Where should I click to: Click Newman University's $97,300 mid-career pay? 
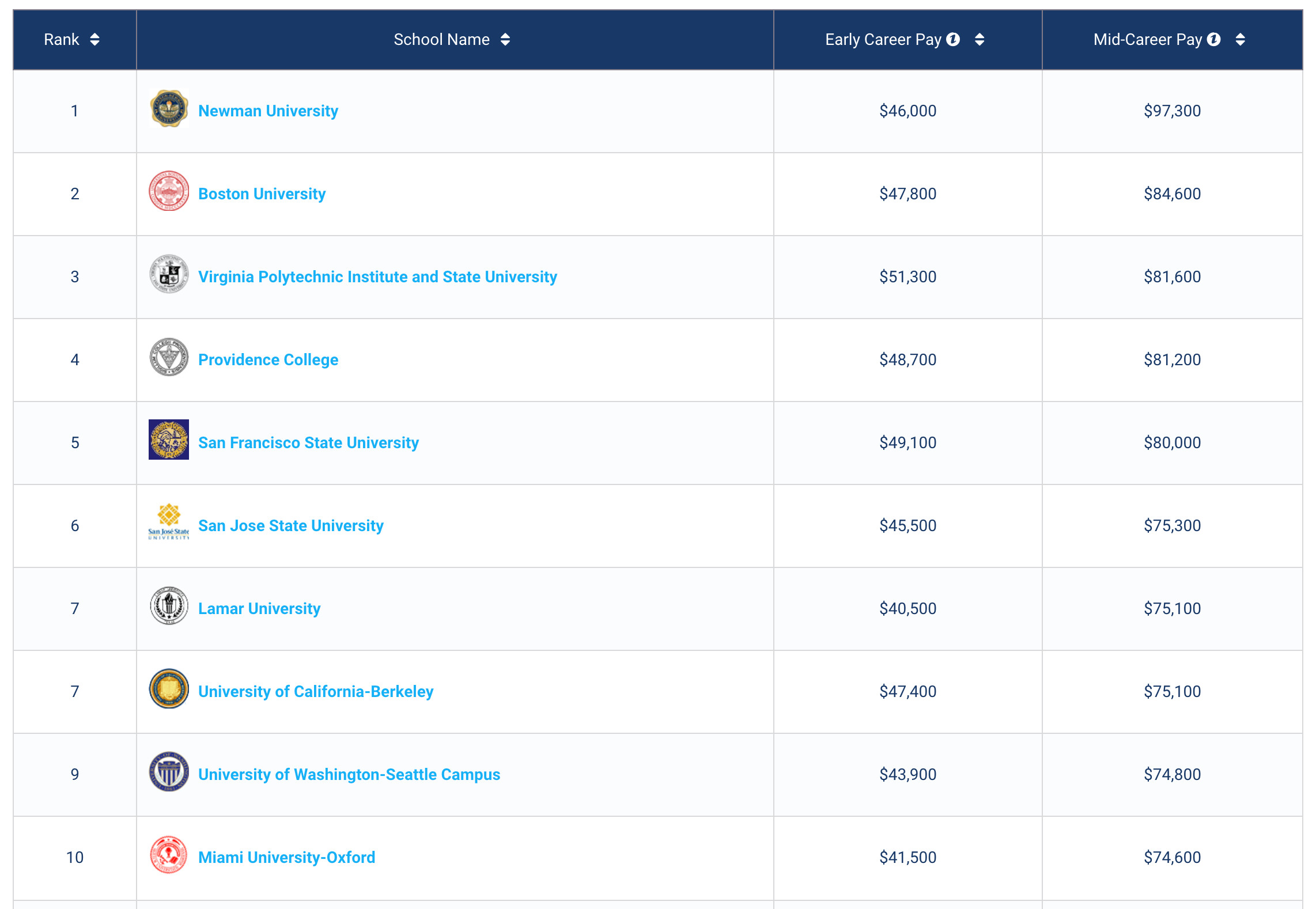coord(1173,111)
